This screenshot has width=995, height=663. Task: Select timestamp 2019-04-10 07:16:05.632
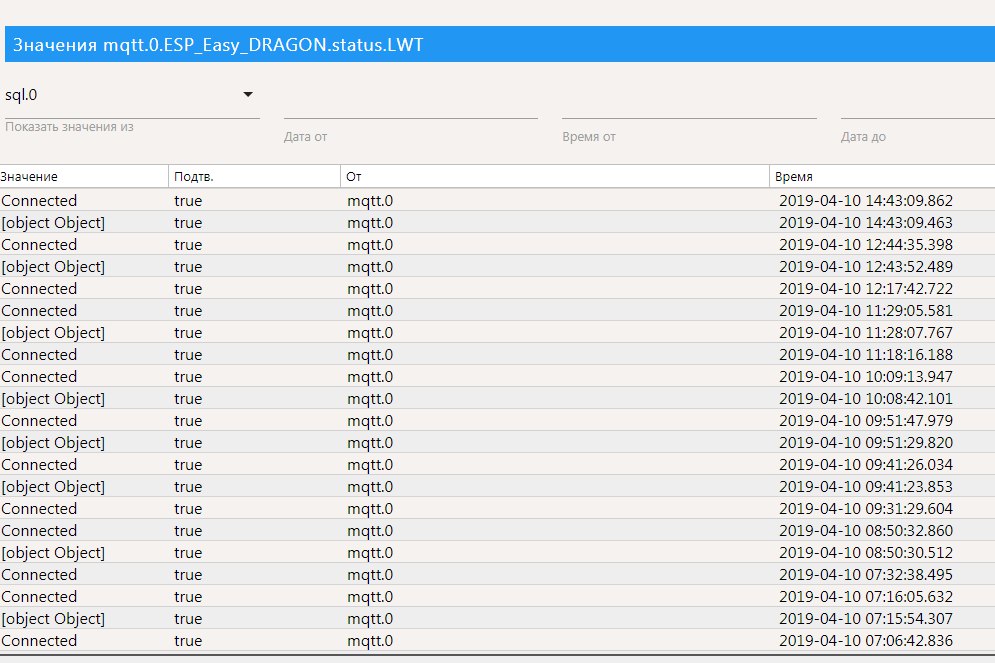pyautogui.click(x=866, y=596)
